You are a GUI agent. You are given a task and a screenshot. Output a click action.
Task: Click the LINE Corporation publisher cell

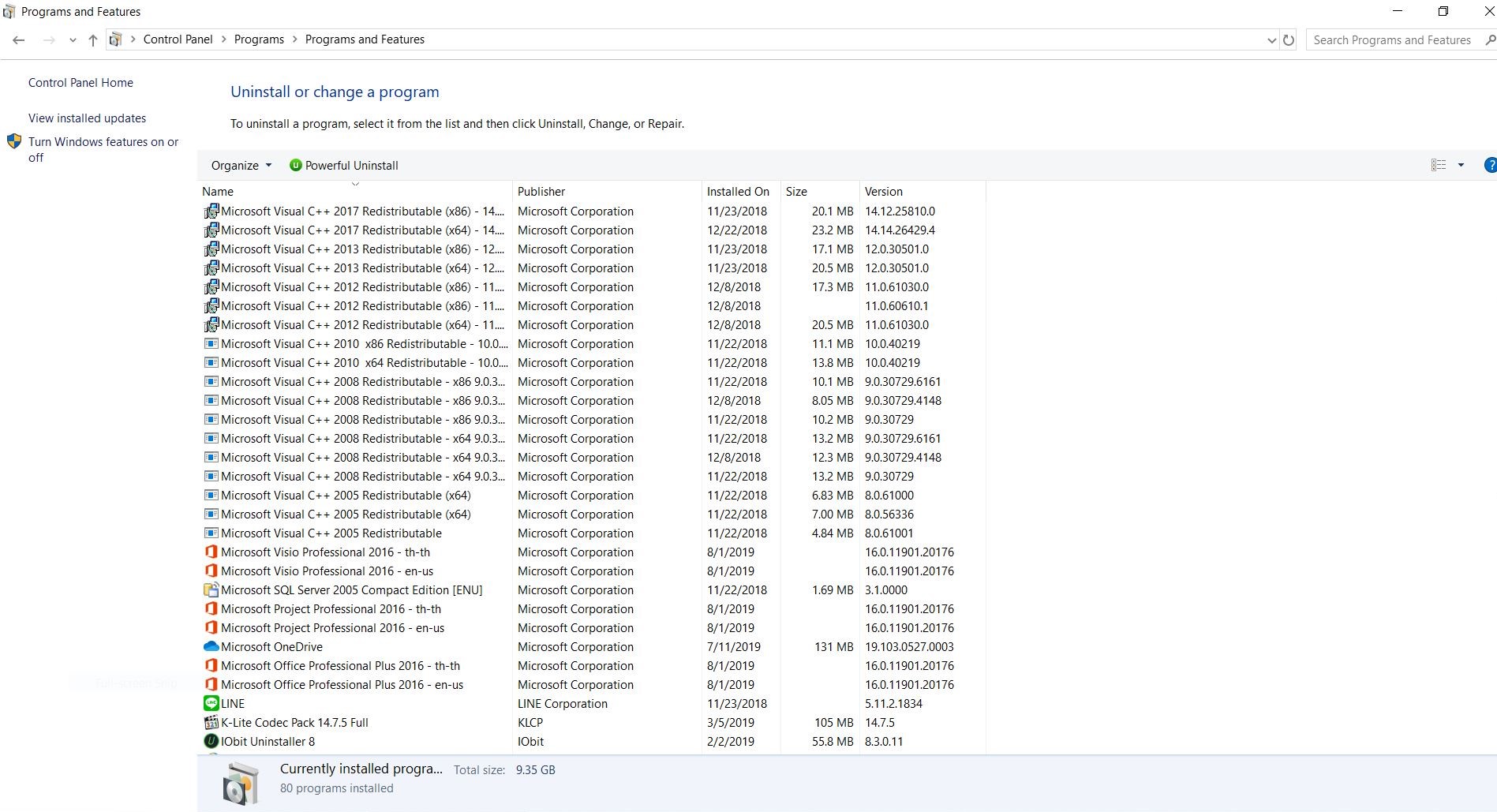(563, 703)
